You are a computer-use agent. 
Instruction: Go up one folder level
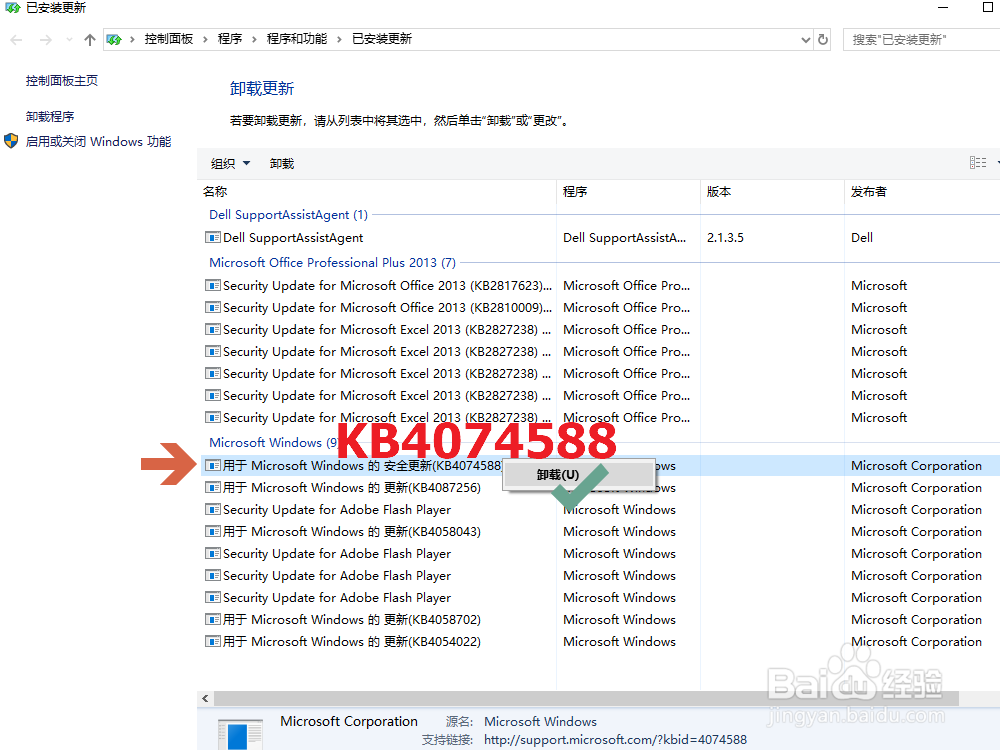(90, 40)
